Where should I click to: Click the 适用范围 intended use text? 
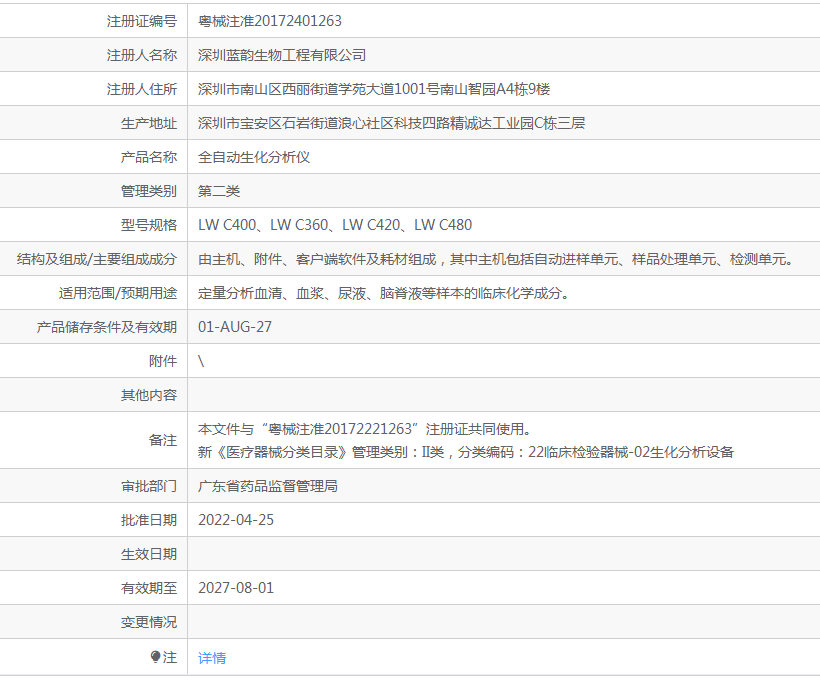(x=384, y=293)
